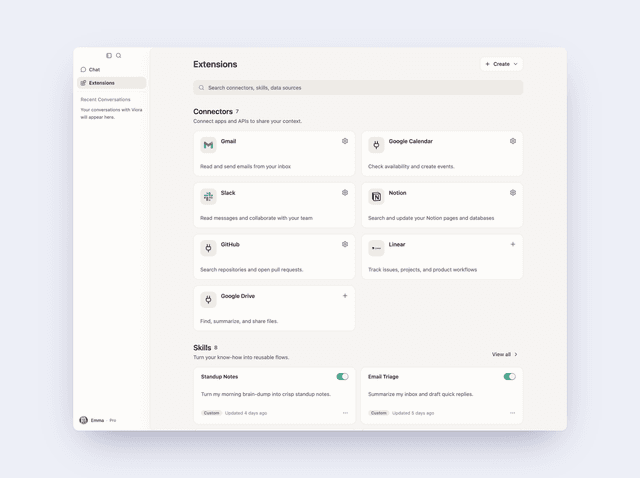The width and height of the screenshot is (640, 478).
Task: Open the Standup Notes skill card
Action: point(274,395)
